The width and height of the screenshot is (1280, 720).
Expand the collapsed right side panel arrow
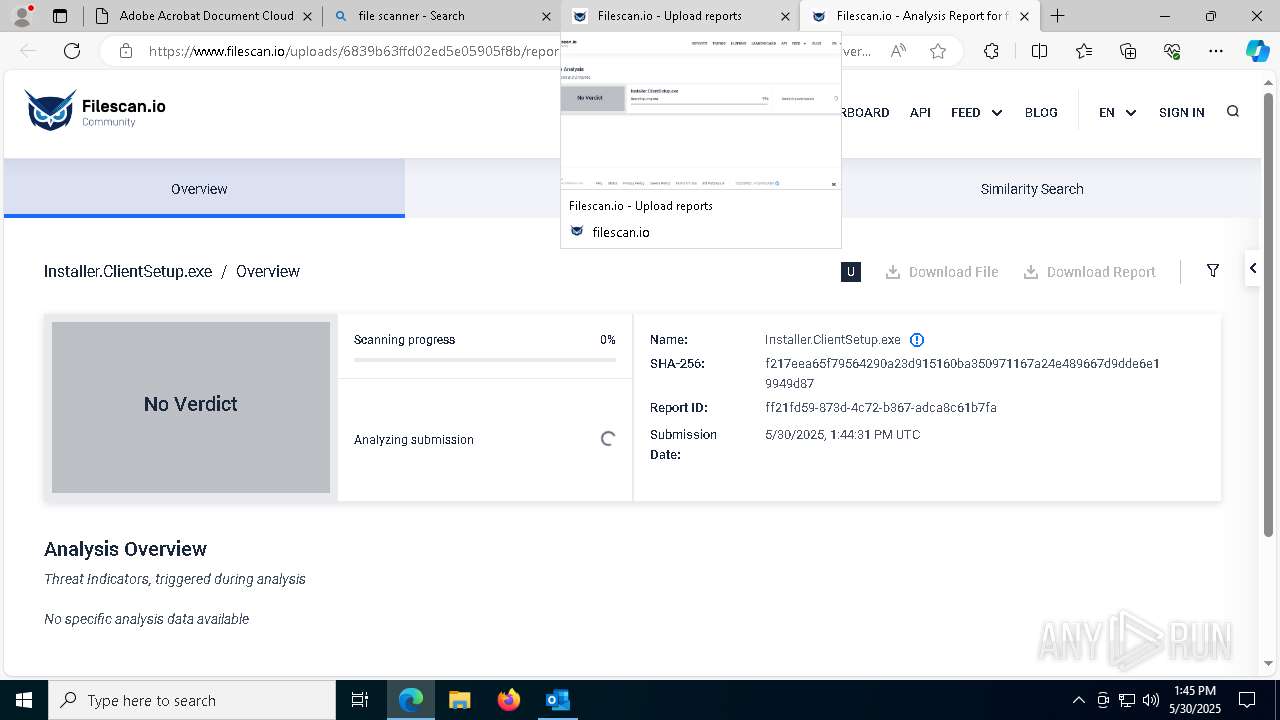(1252, 268)
